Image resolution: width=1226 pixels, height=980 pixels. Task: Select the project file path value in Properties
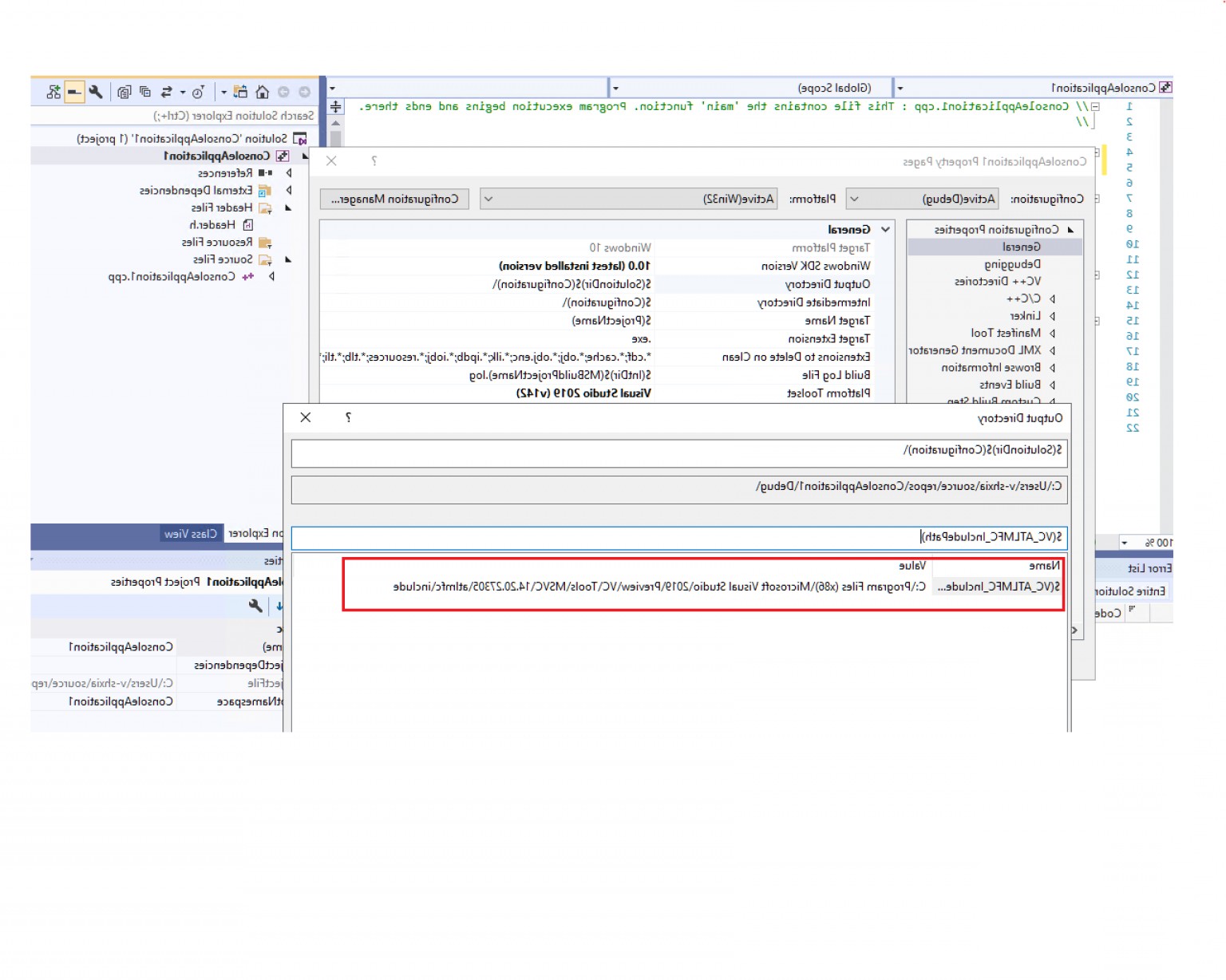coord(102,683)
